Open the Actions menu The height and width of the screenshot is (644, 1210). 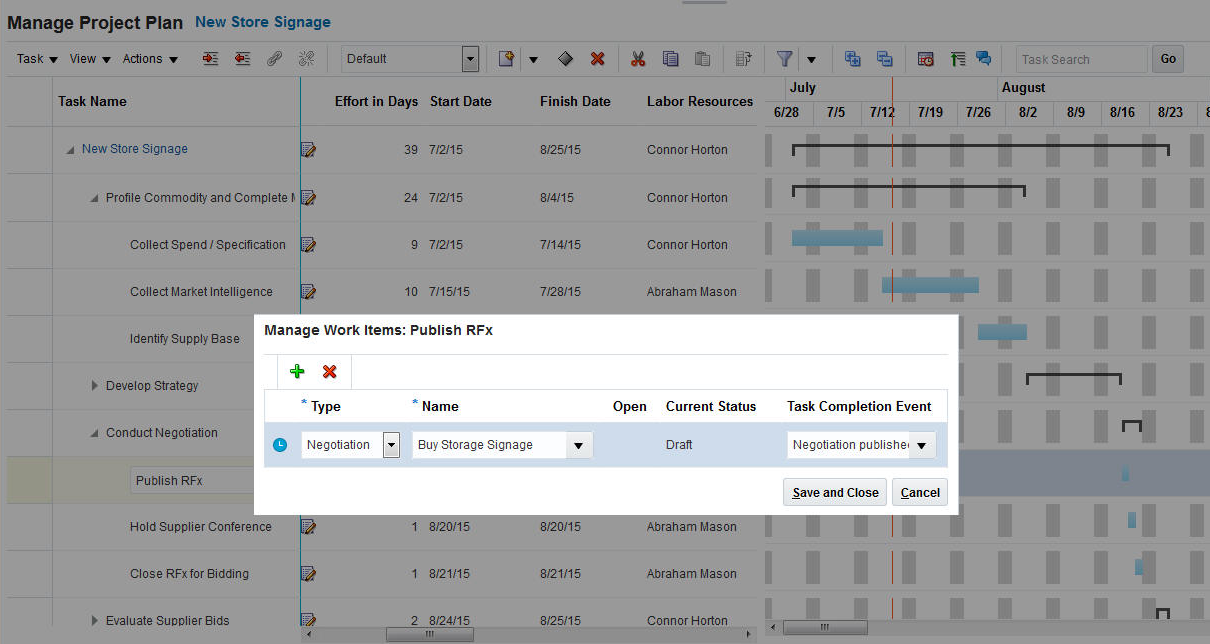click(x=150, y=59)
